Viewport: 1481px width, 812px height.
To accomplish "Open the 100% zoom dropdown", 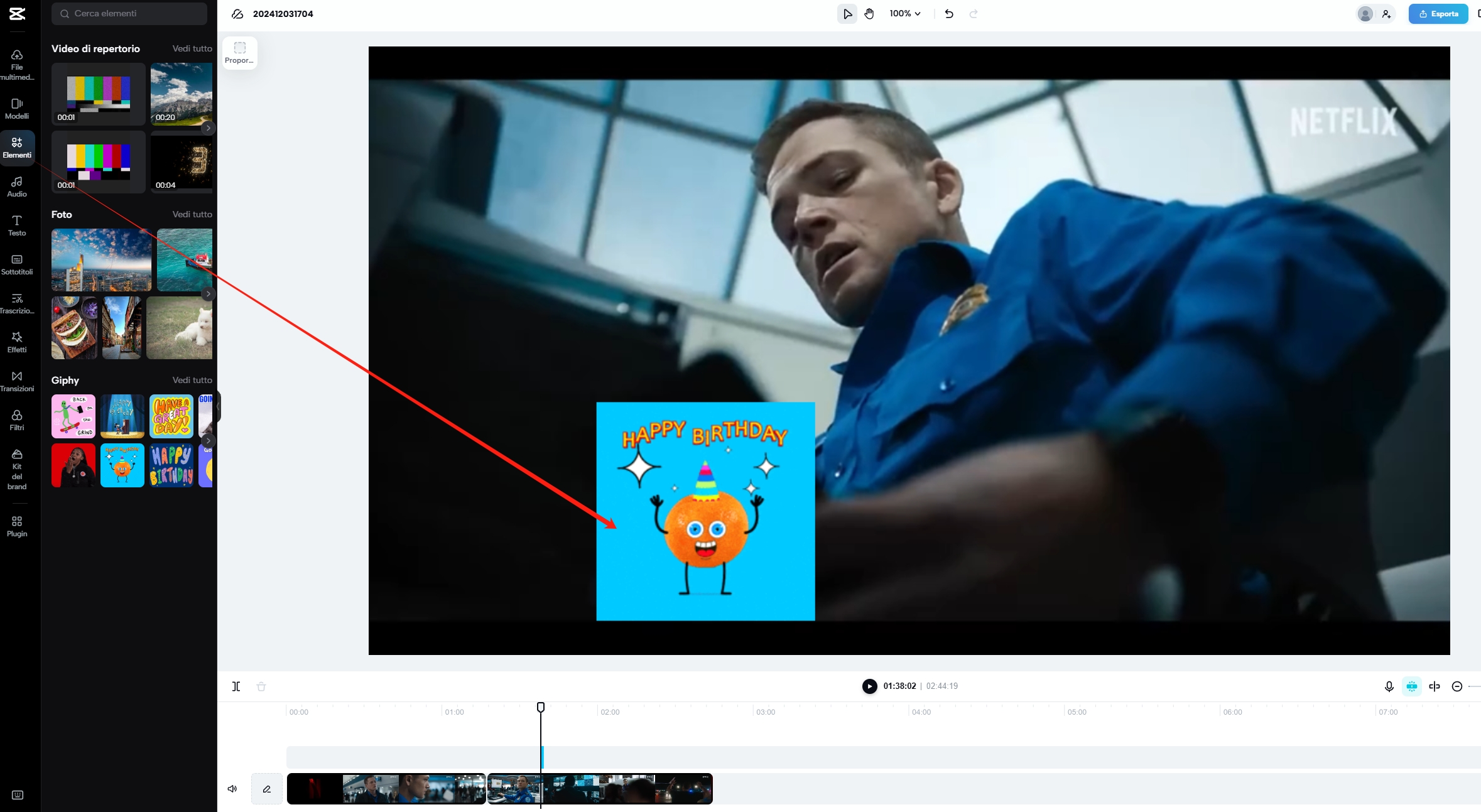I will click(x=905, y=13).
